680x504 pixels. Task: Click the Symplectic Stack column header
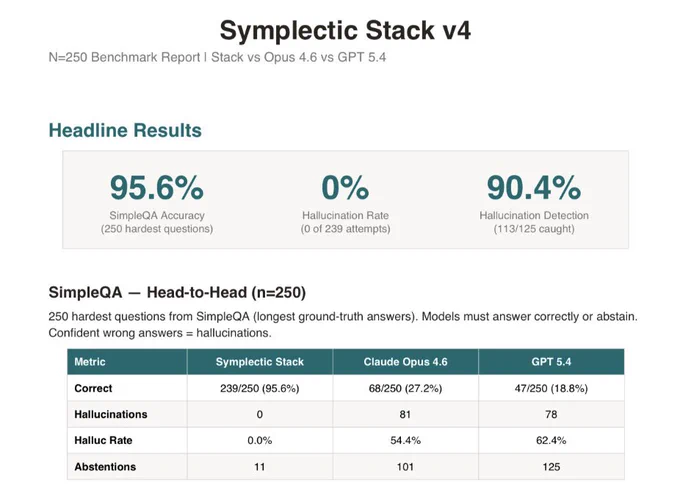pyautogui.click(x=260, y=362)
